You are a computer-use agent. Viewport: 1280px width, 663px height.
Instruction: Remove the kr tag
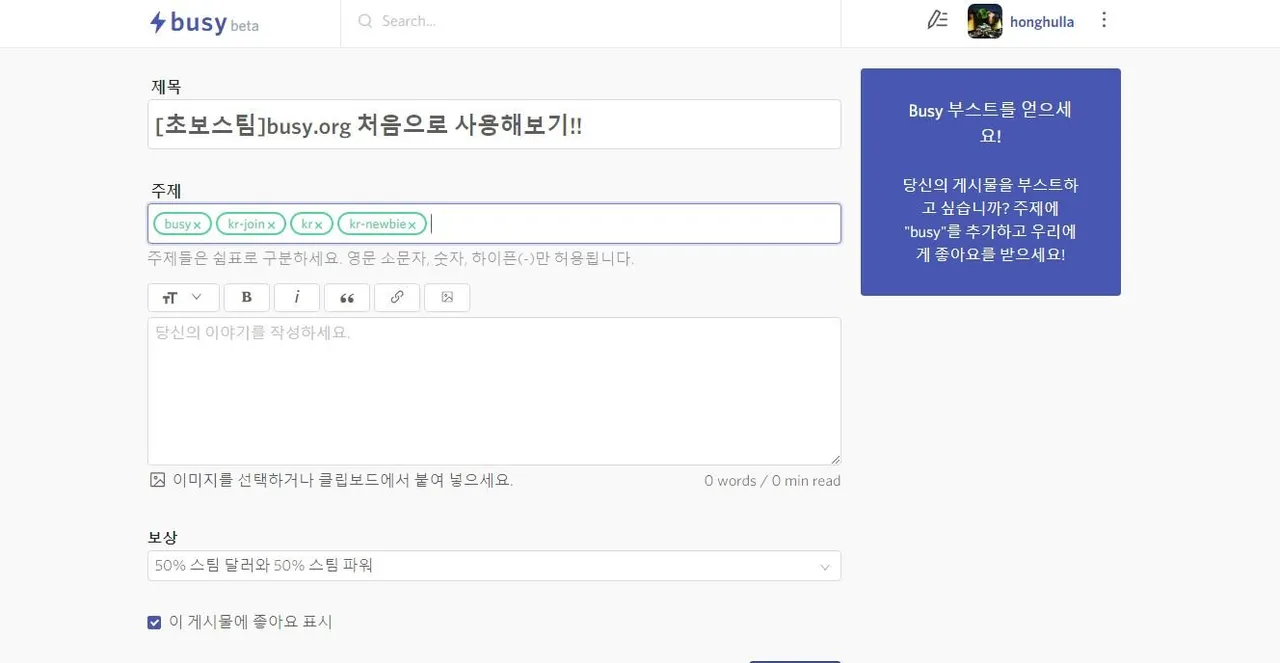[318, 226]
